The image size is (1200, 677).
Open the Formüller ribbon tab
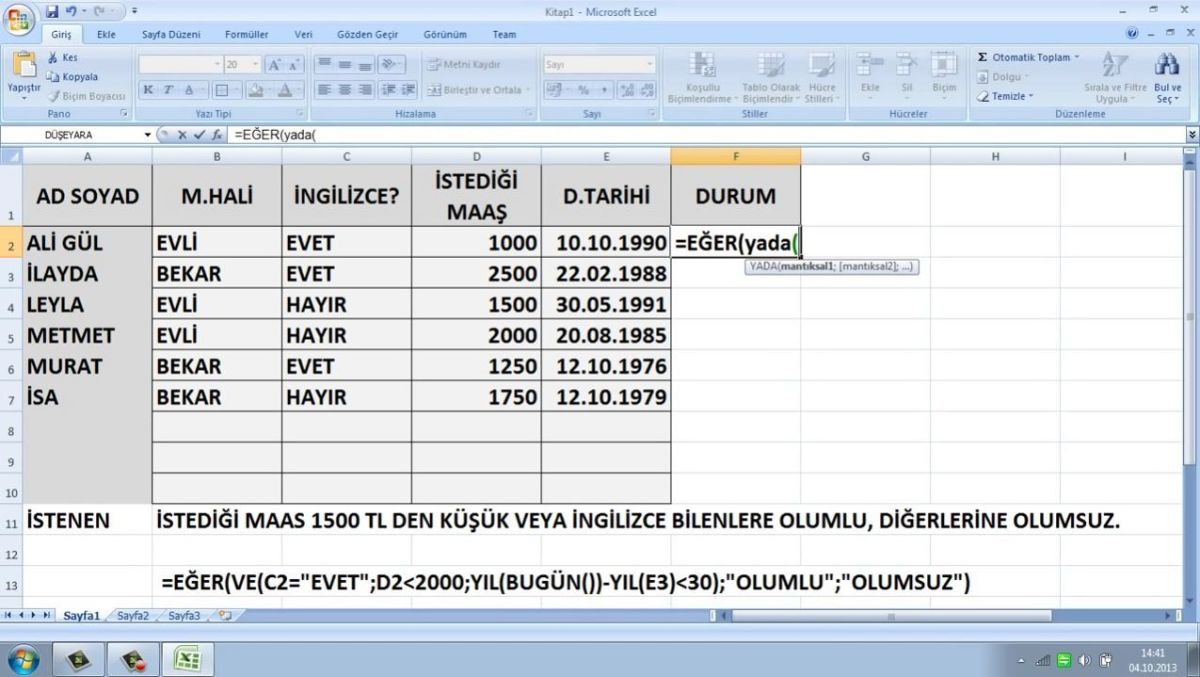click(x=246, y=34)
